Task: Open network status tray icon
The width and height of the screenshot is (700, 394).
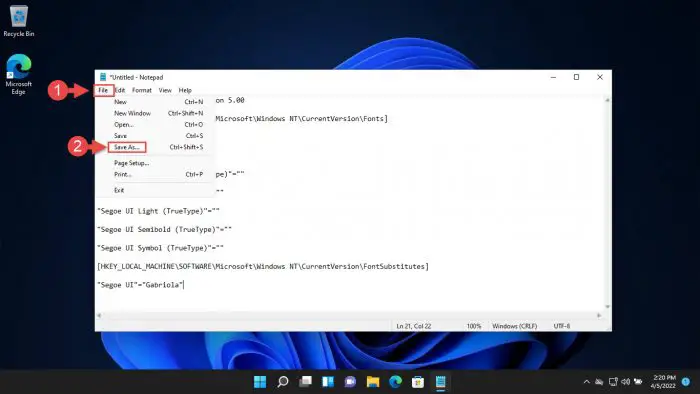Action: point(613,382)
